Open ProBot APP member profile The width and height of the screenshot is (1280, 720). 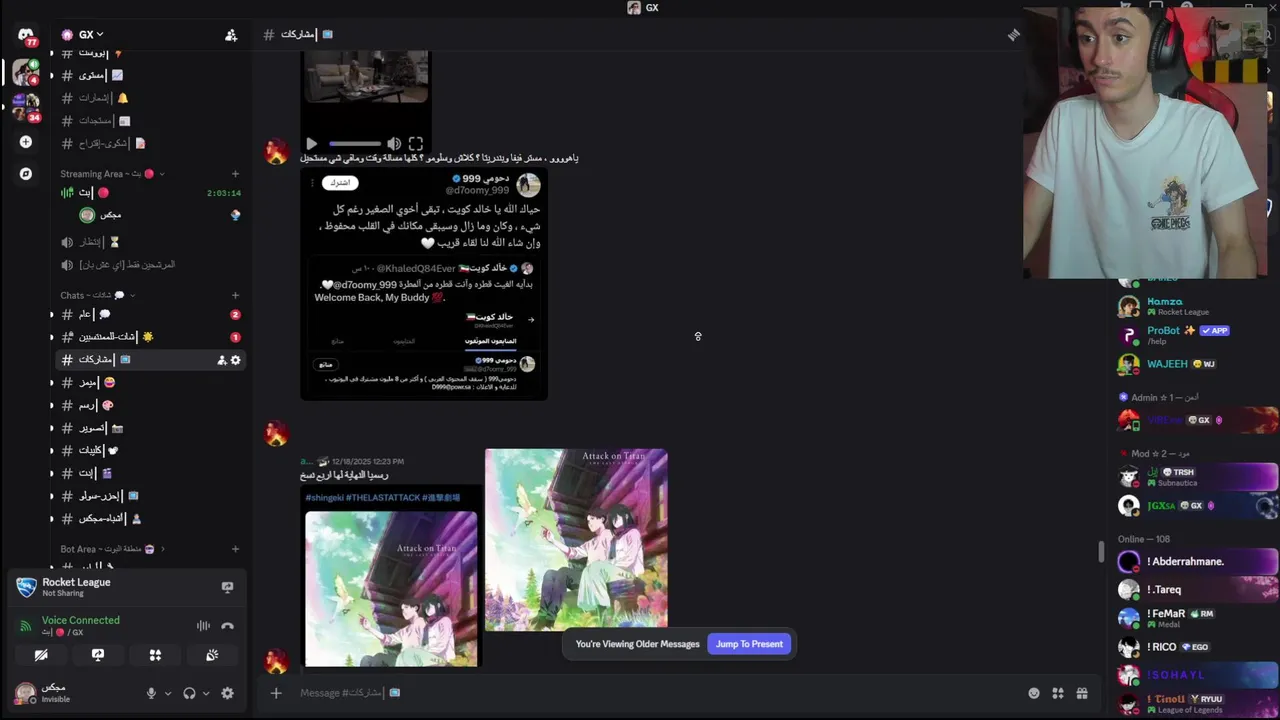point(1195,335)
